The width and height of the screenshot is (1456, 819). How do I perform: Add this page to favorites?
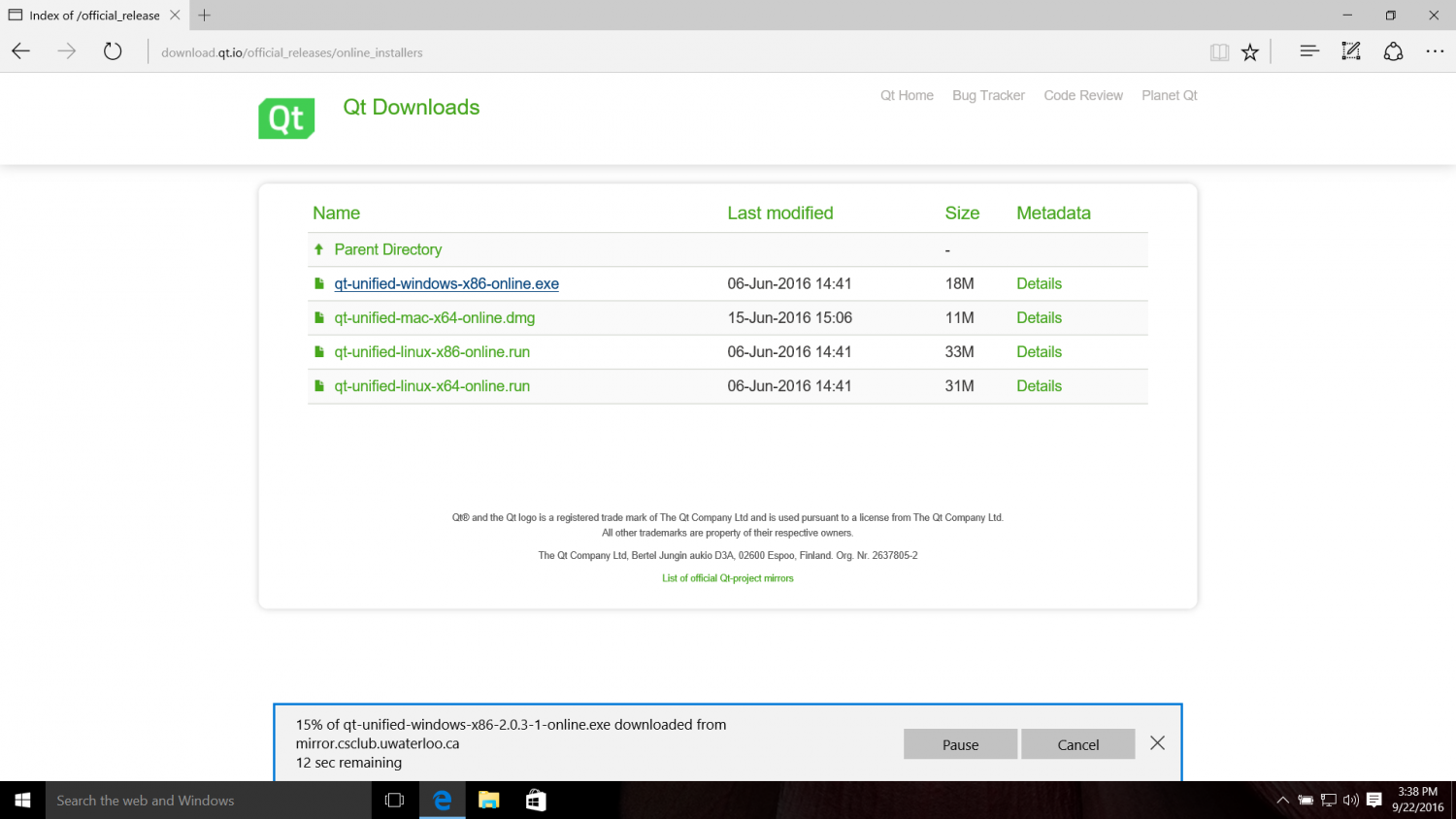pyautogui.click(x=1250, y=51)
